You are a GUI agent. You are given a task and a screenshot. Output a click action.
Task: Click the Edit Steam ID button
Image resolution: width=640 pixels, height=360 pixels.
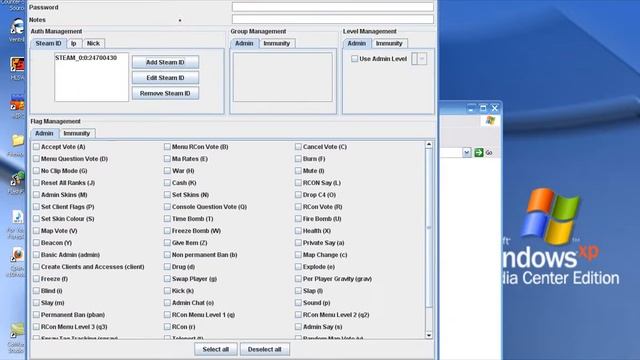coord(165,78)
